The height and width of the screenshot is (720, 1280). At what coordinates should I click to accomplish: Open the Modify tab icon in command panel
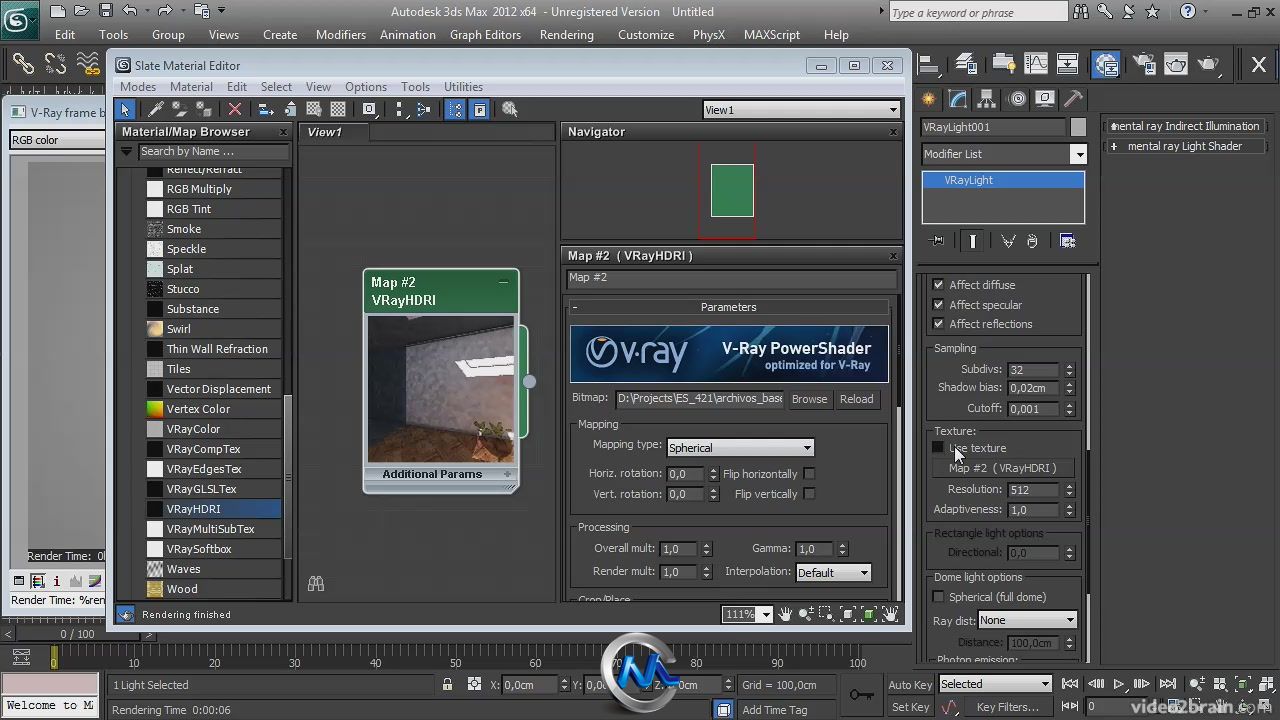(958, 98)
